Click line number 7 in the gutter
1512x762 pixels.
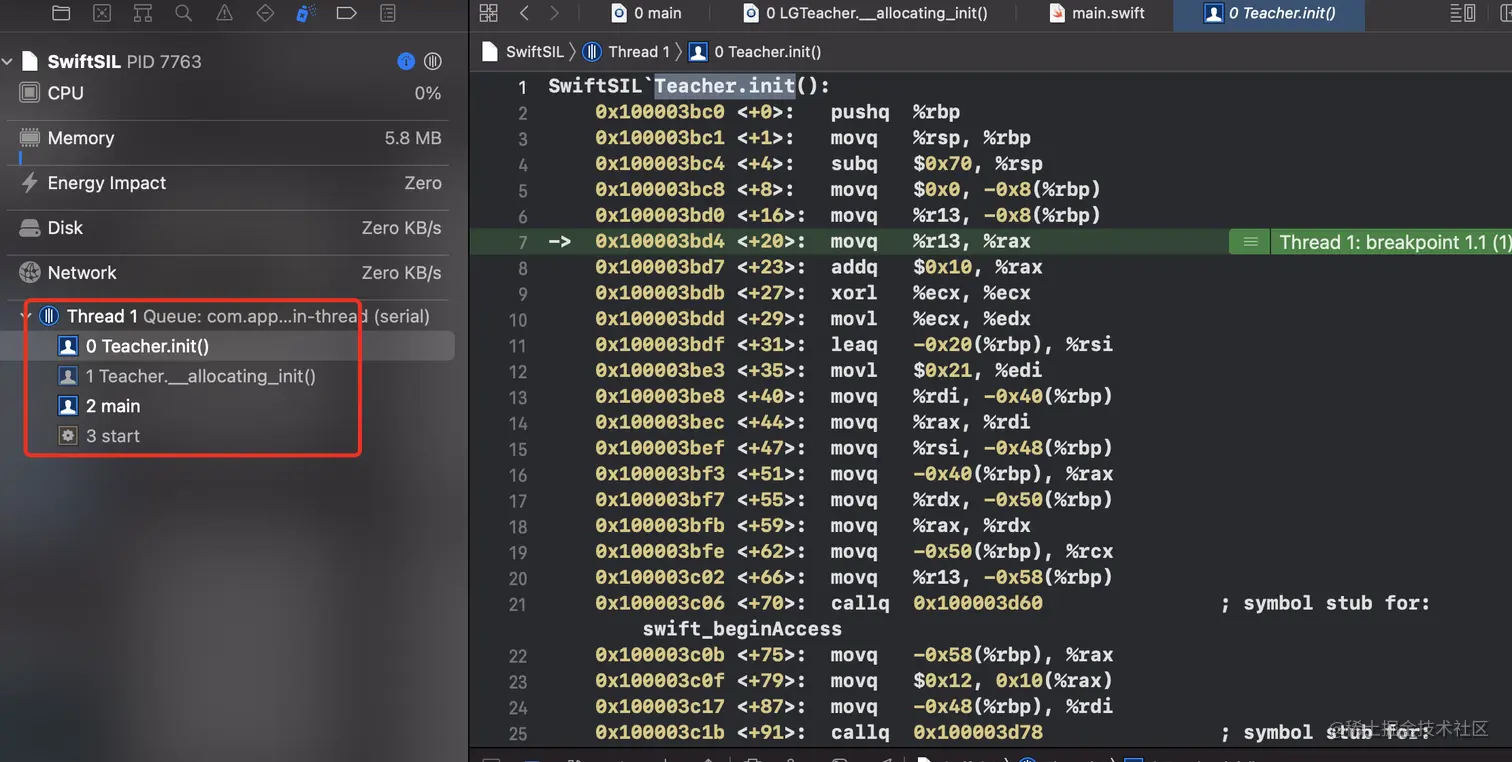point(522,242)
